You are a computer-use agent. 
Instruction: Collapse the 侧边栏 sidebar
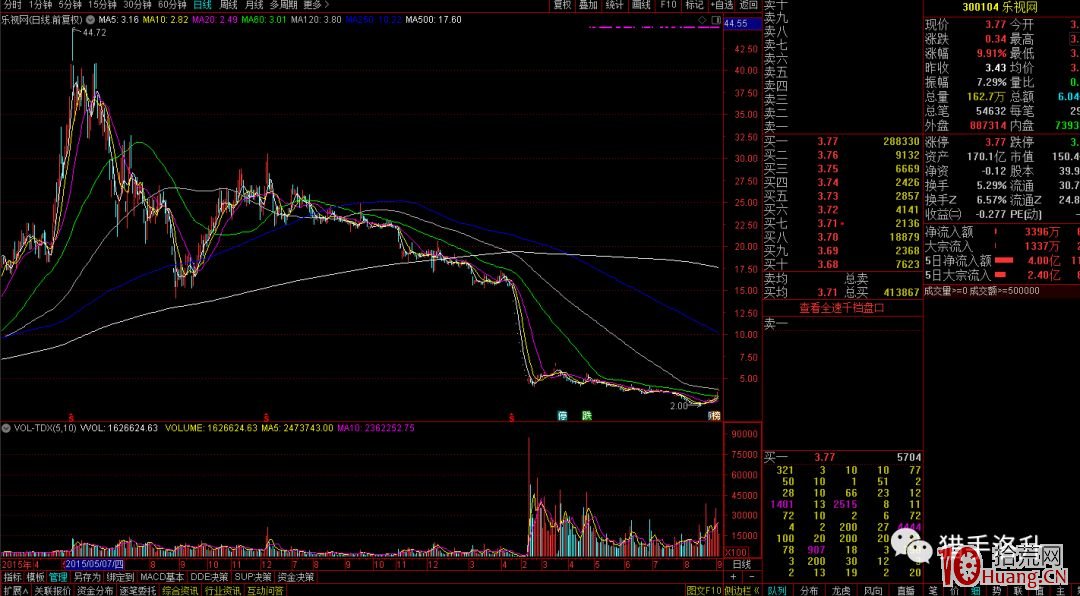[x=742, y=590]
